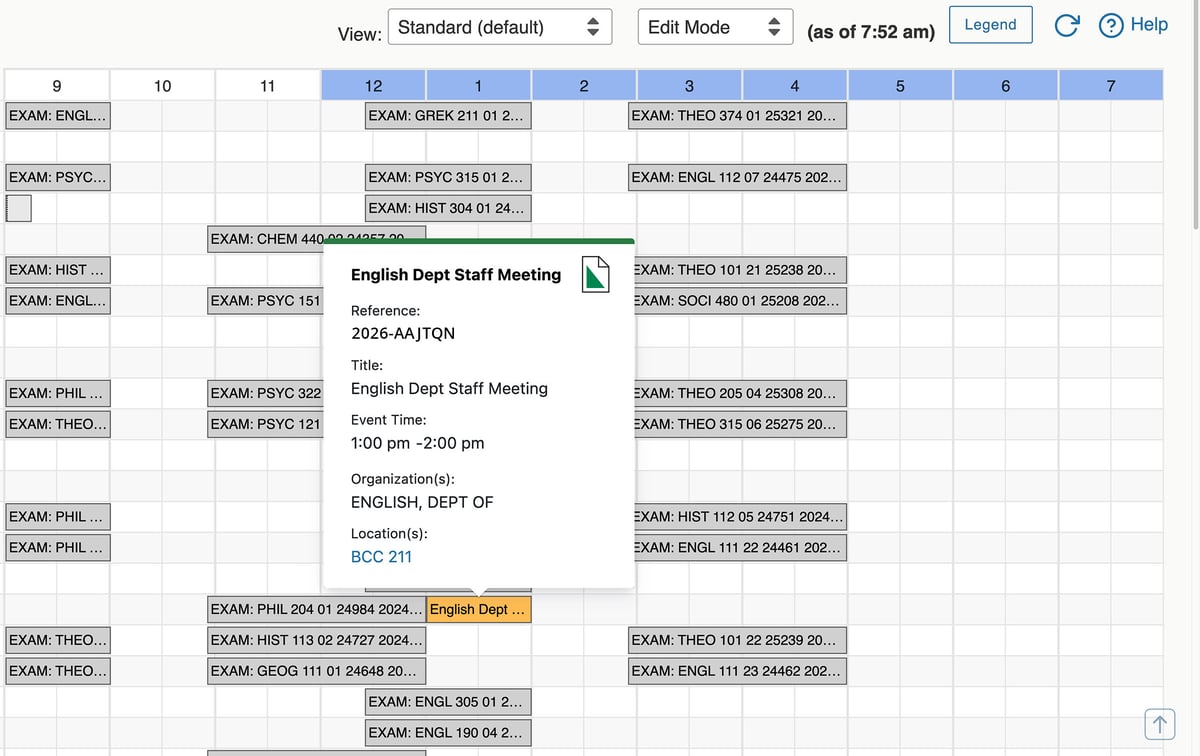Open the Edit Mode dropdown

[714, 28]
